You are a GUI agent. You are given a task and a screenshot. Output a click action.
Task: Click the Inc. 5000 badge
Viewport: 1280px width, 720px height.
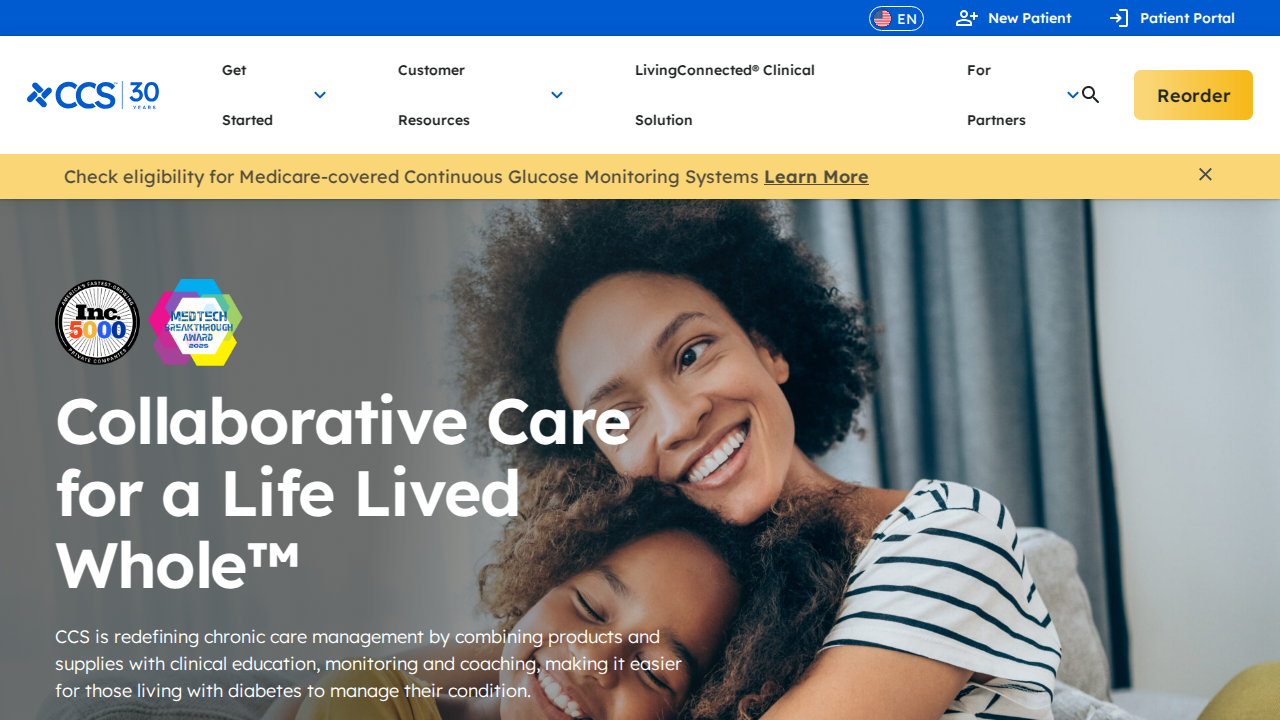(x=97, y=322)
